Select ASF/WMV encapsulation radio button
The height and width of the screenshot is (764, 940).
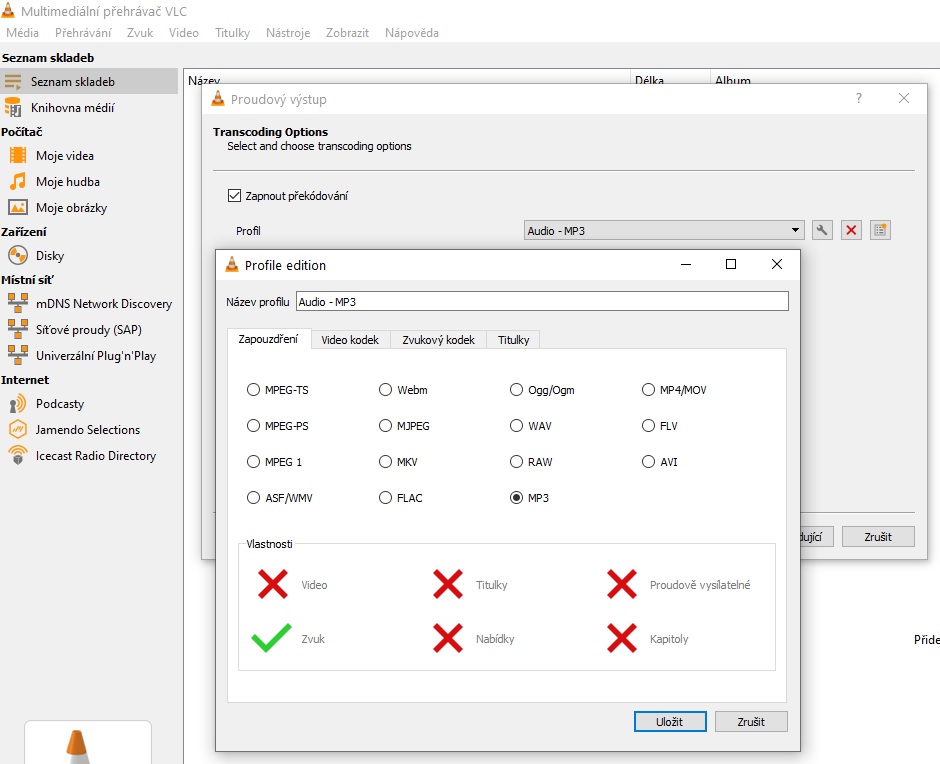tap(253, 498)
